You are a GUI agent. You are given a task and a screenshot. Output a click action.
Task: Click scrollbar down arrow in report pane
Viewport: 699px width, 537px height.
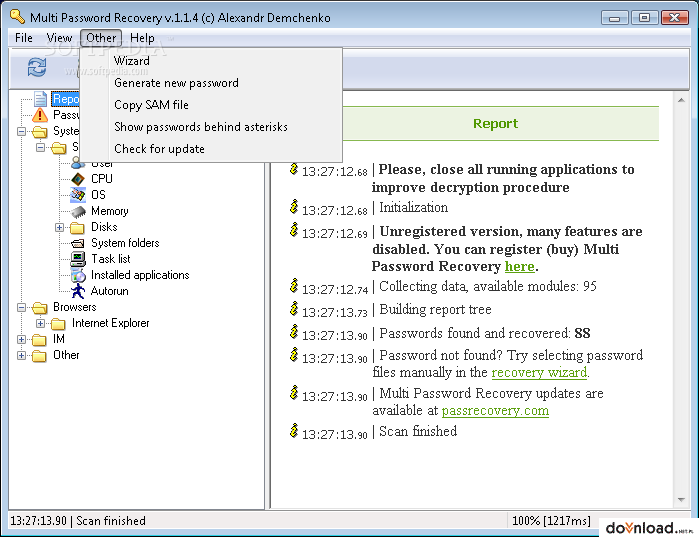681,500
